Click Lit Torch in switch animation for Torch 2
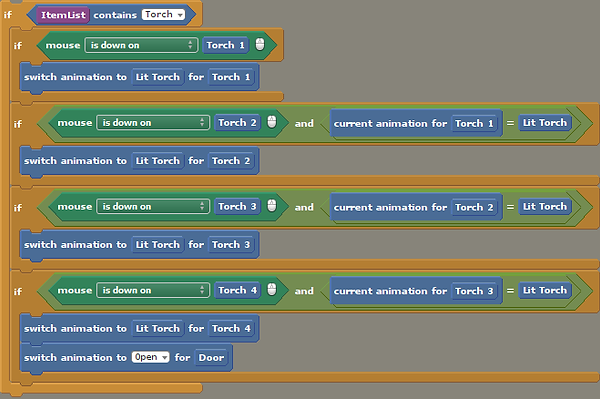 coord(158,161)
